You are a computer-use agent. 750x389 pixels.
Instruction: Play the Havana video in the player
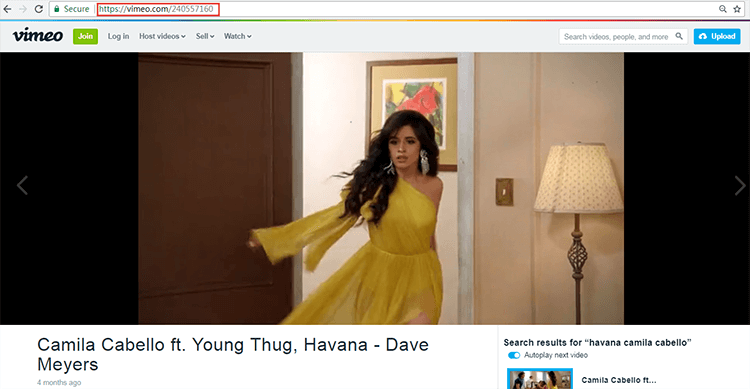(381, 189)
